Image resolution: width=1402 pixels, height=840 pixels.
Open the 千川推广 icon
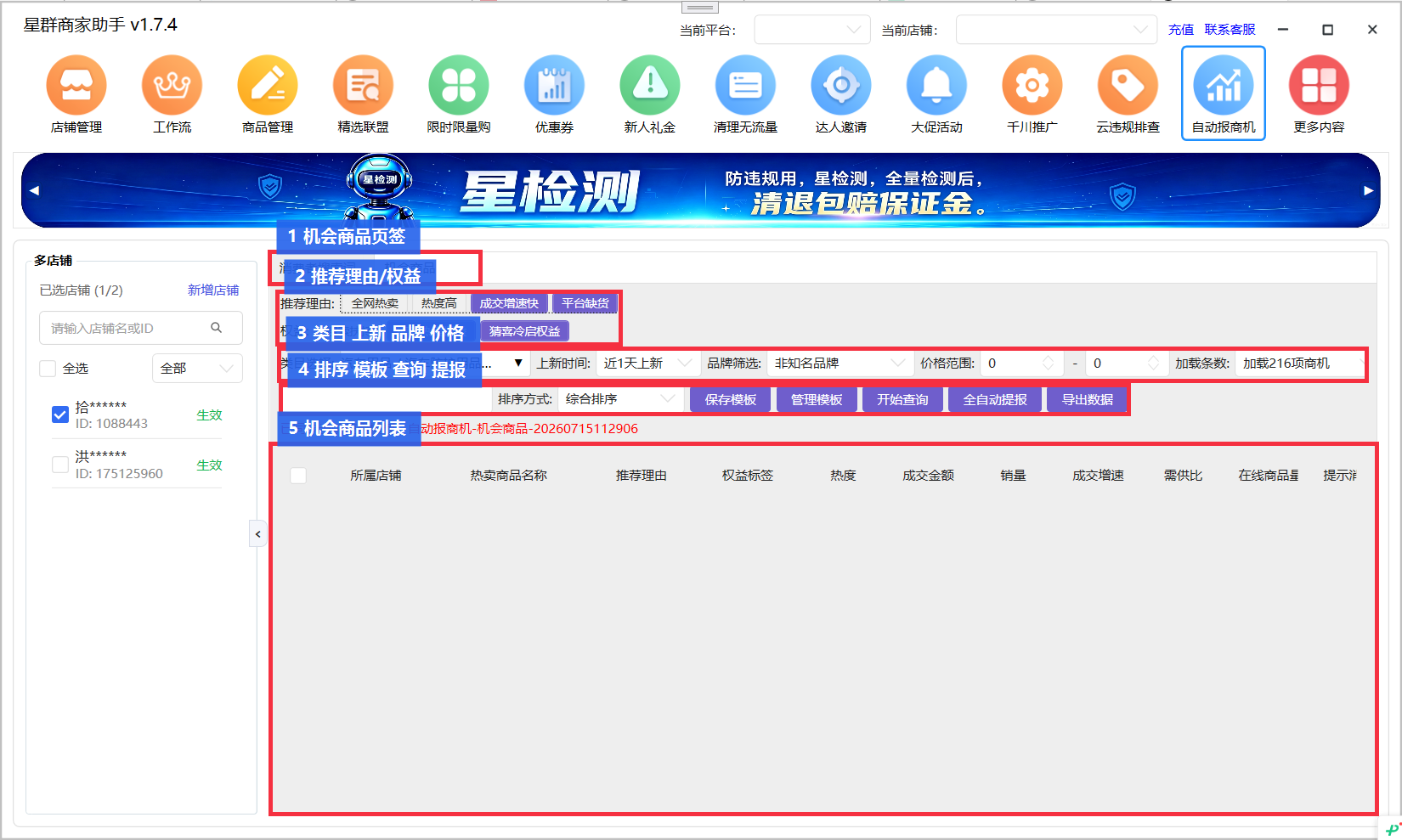(1032, 86)
